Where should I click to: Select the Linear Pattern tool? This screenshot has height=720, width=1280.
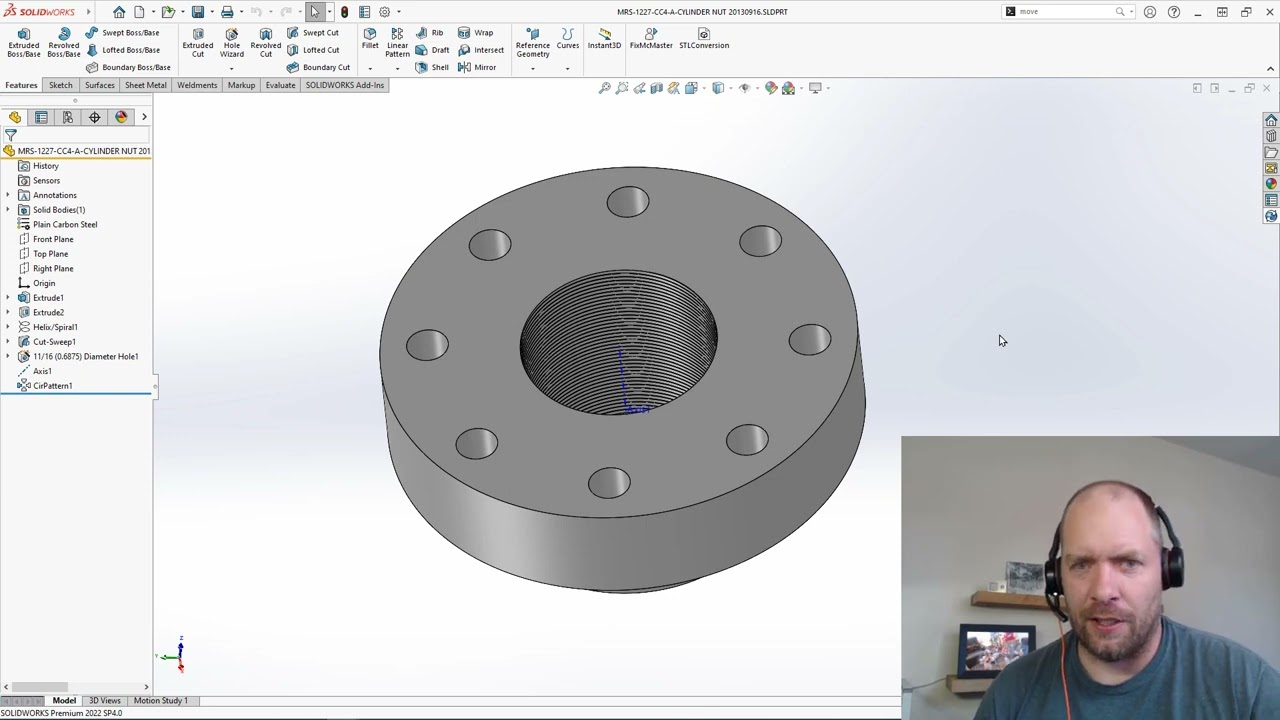click(x=397, y=43)
